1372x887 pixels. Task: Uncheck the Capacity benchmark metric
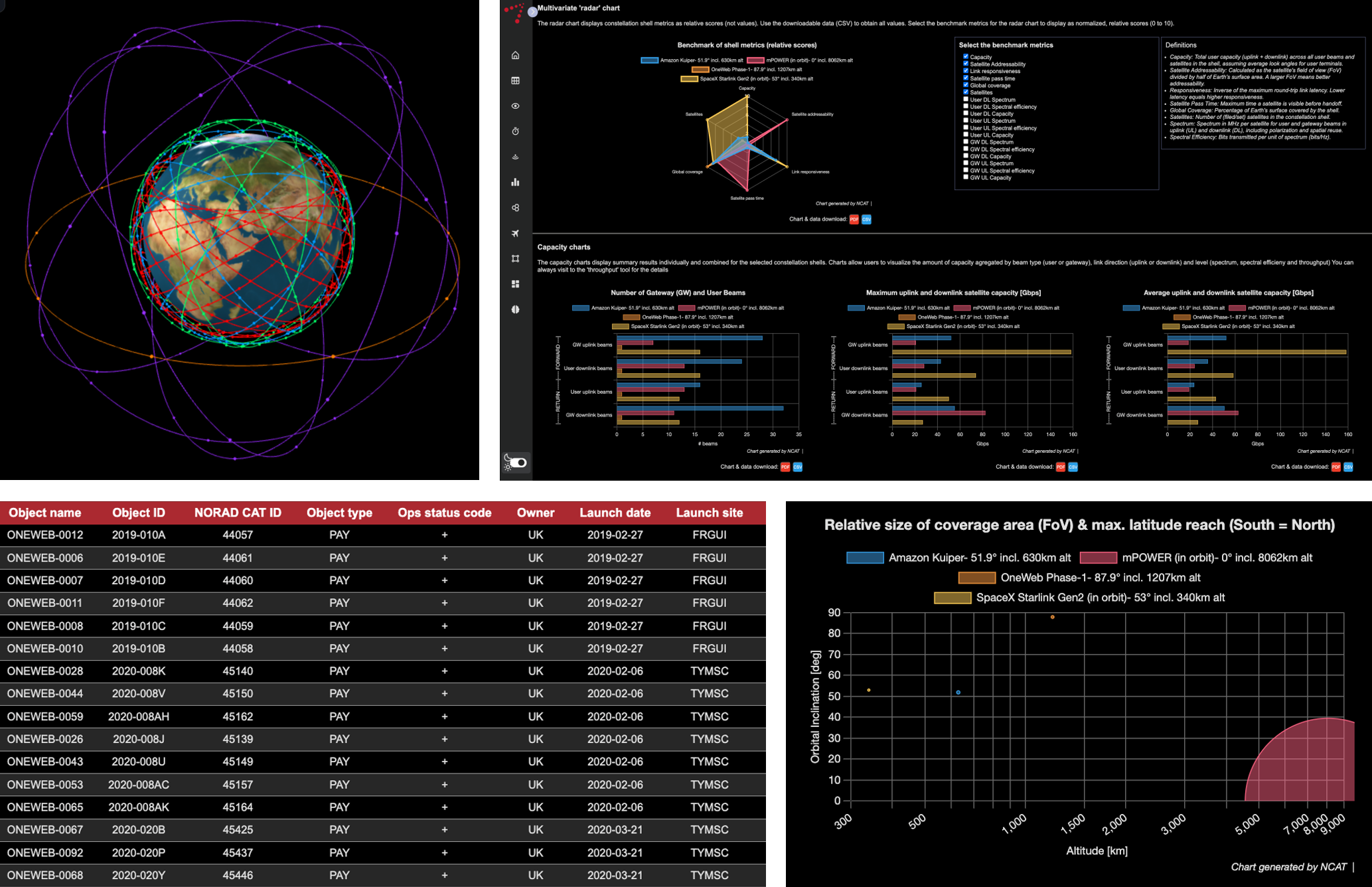[966, 56]
